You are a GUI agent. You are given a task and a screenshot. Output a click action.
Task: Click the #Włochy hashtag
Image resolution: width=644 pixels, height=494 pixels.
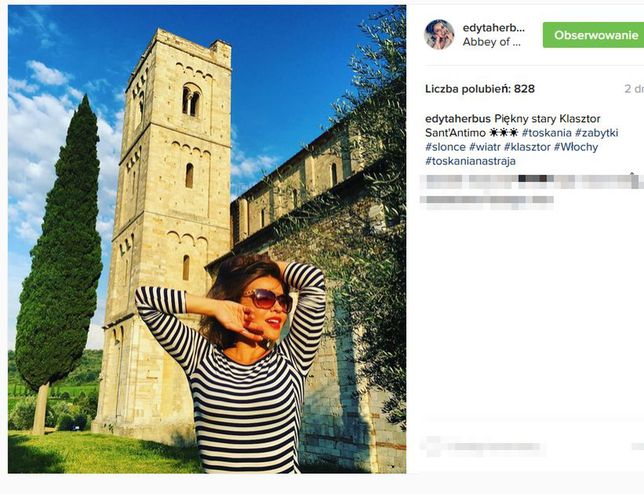(x=576, y=147)
